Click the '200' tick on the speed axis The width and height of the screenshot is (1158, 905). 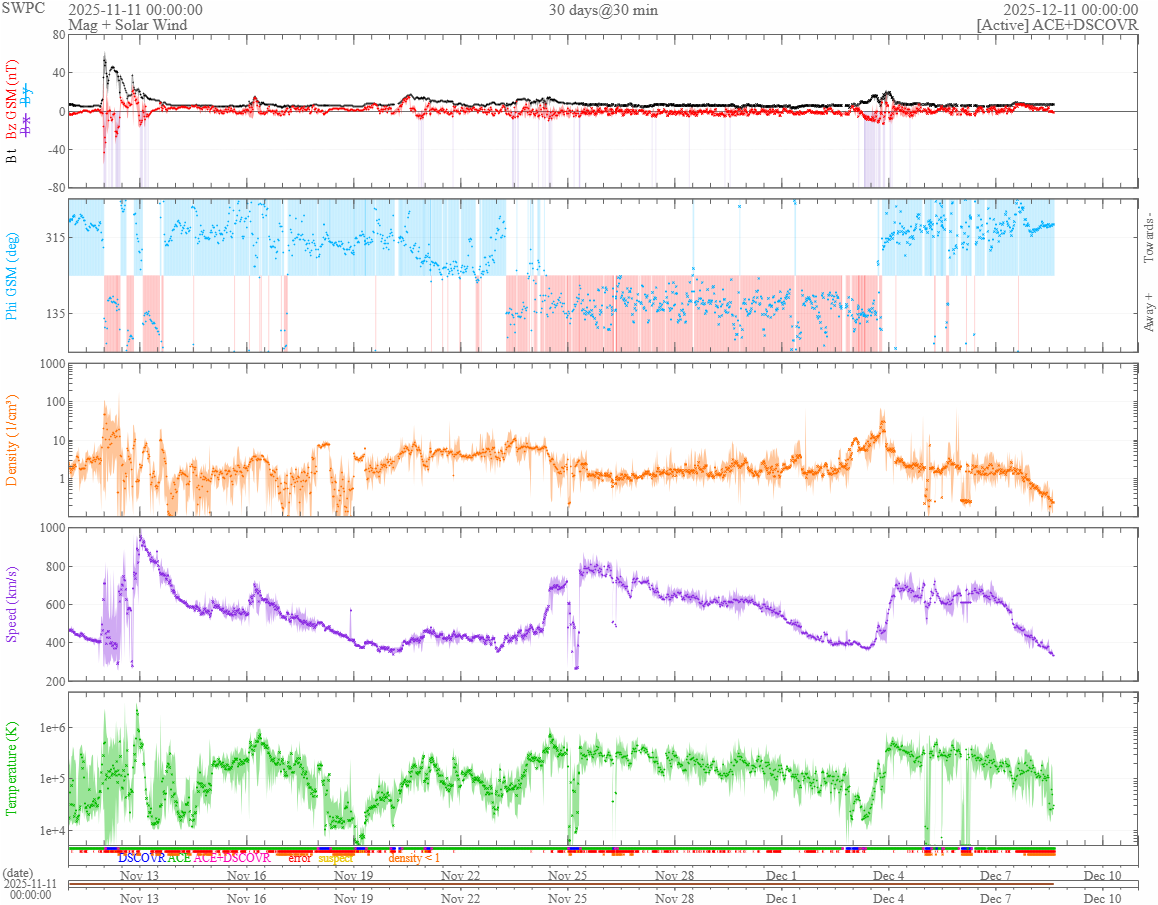(x=55, y=682)
